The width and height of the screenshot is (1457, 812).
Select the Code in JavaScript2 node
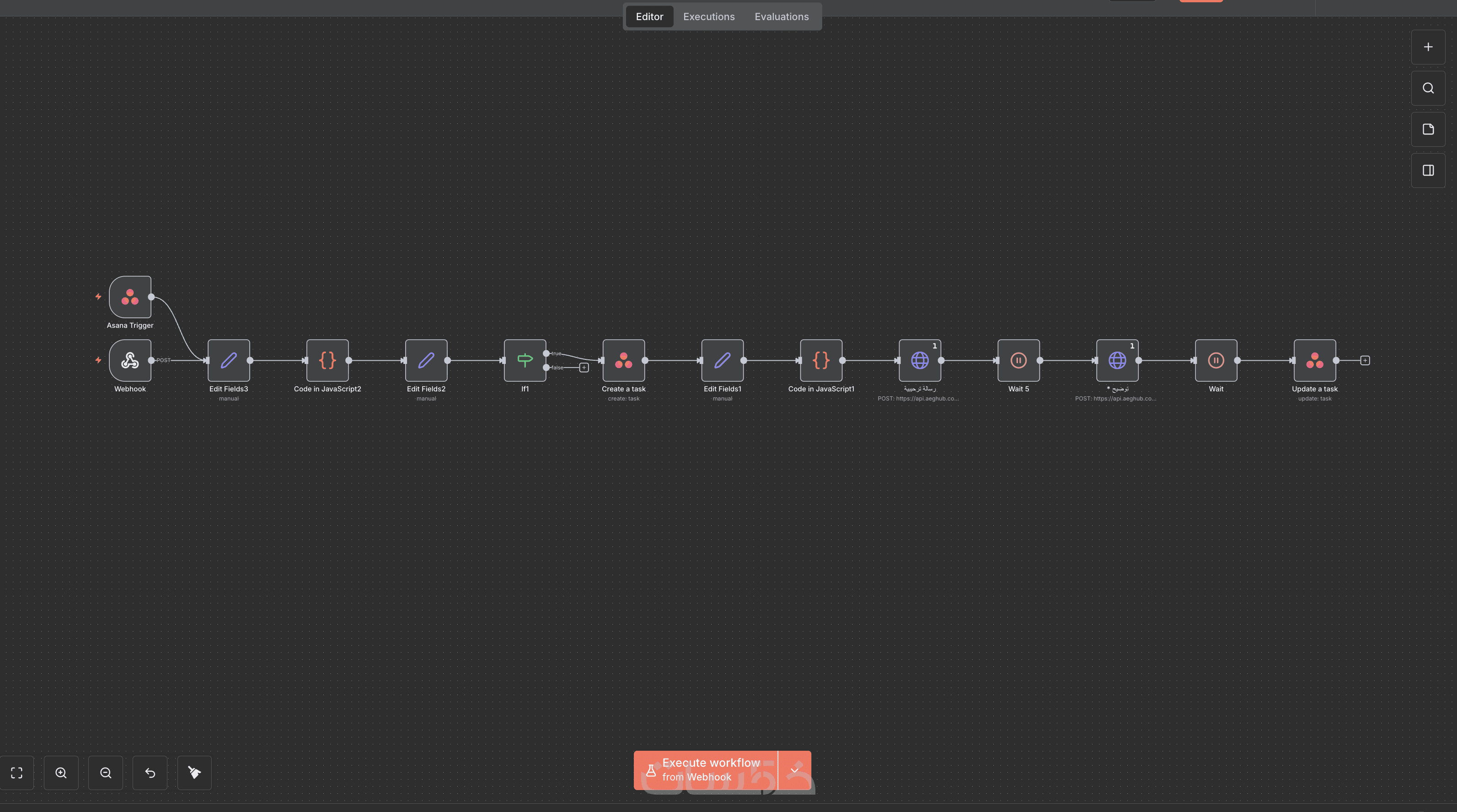327,360
